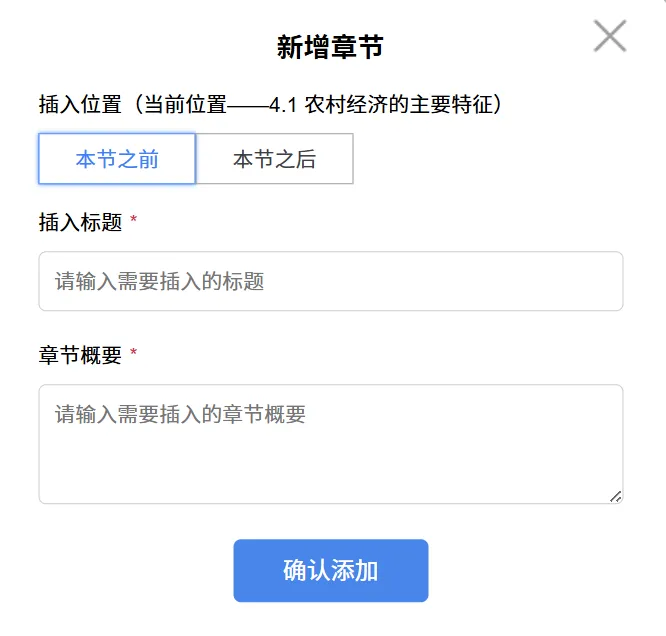Switch insert position to after this section
The height and width of the screenshot is (636, 666).
(274, 159)
